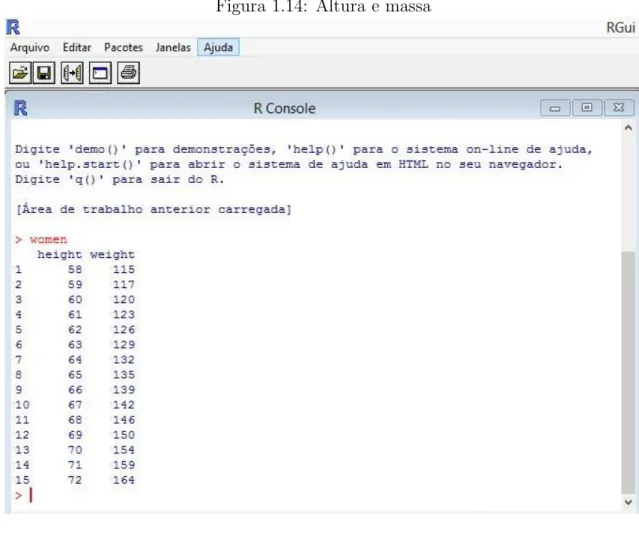Click the print toolbar icon

(128, 73)
